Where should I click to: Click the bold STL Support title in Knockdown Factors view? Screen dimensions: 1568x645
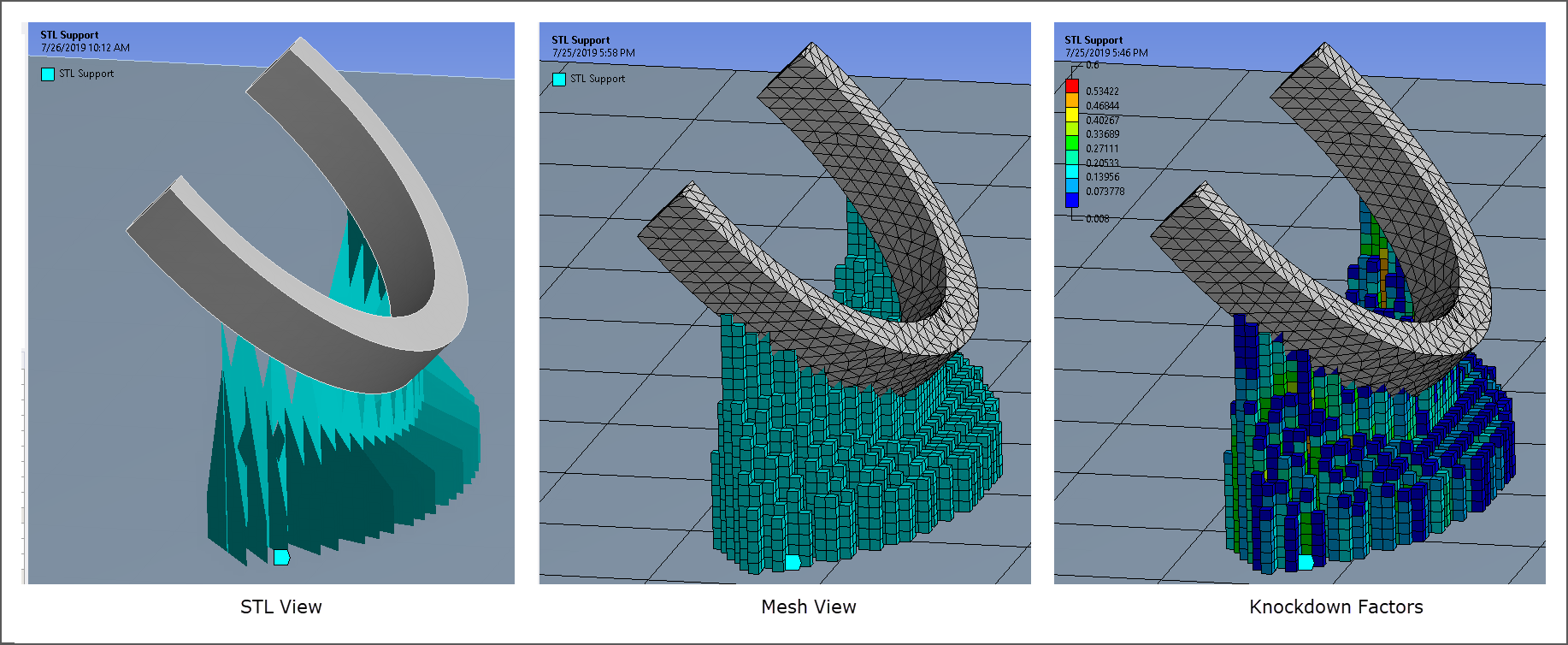[x=1093, y=40]
